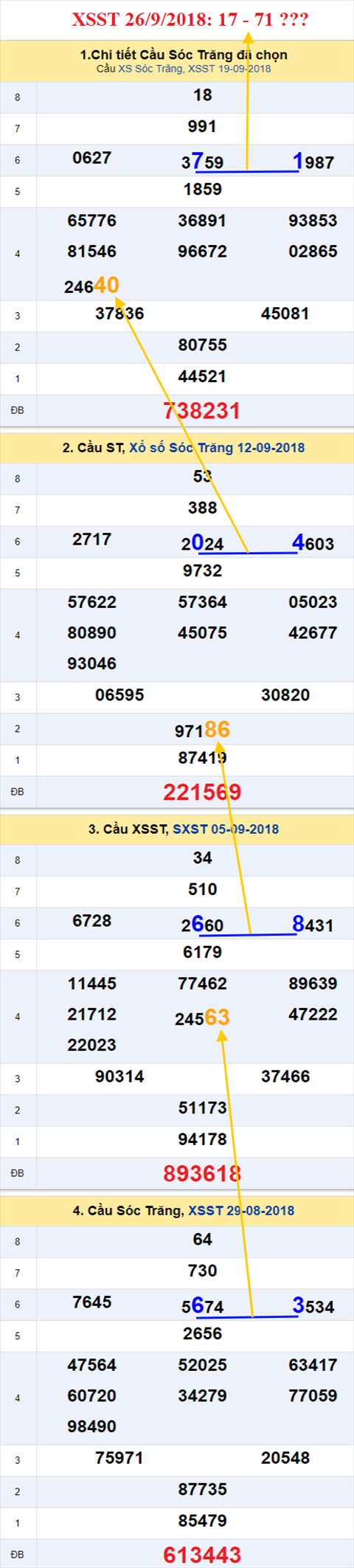Click the number 65776
This screenshot has height=1568, width=354.
[x=92, y=221]
